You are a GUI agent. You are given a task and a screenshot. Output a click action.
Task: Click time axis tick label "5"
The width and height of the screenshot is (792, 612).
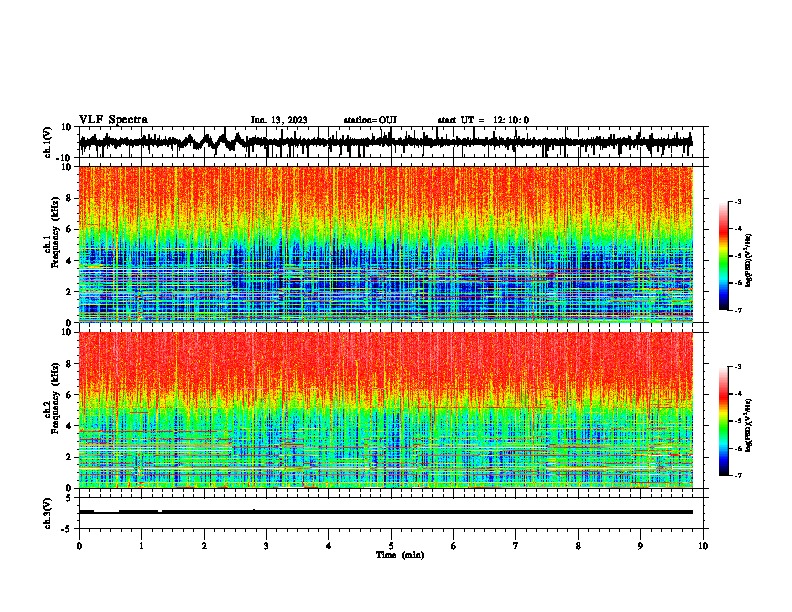[x=391, y=546]
